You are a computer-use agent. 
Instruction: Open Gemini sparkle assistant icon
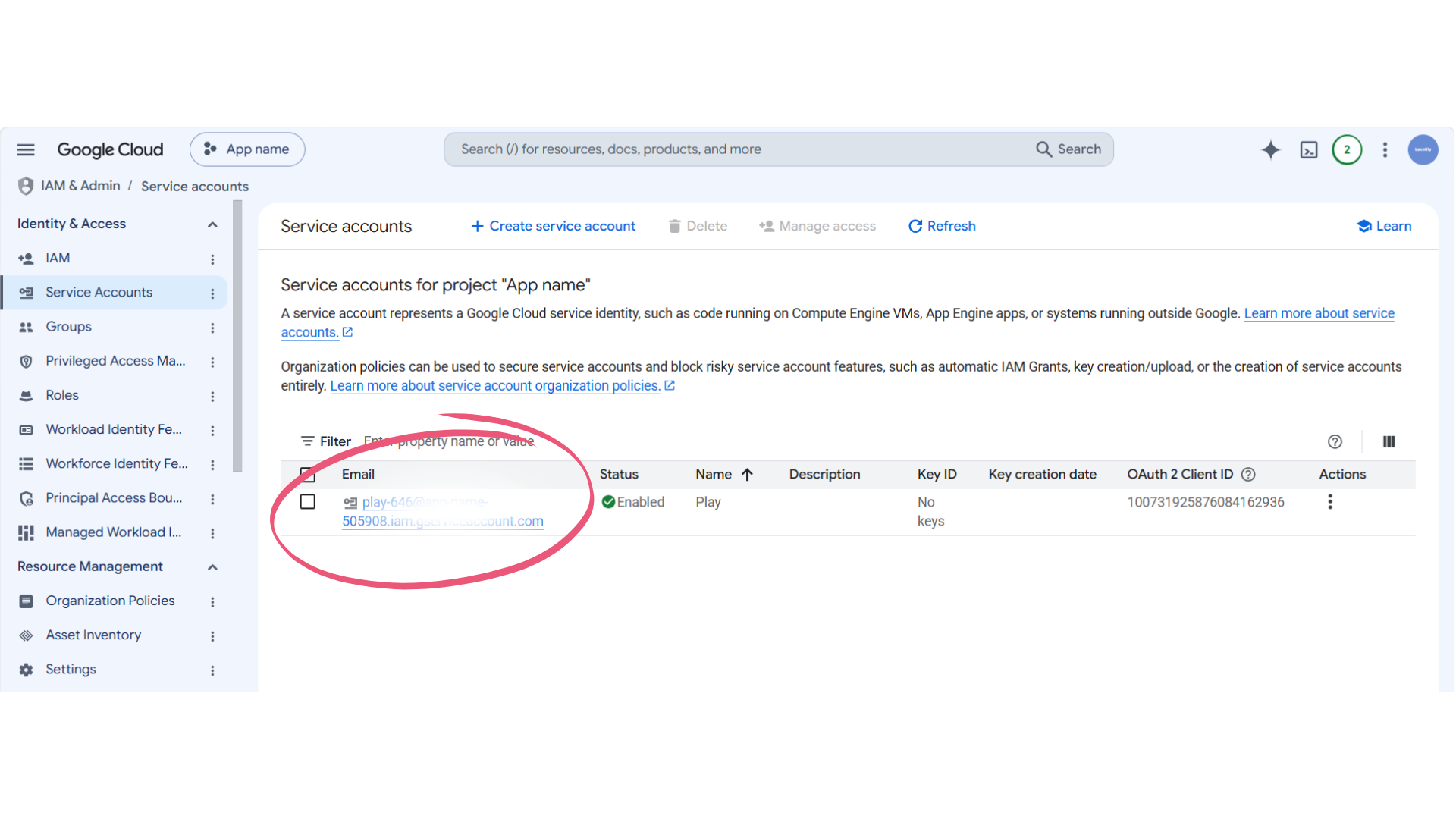pos(1271,149)
